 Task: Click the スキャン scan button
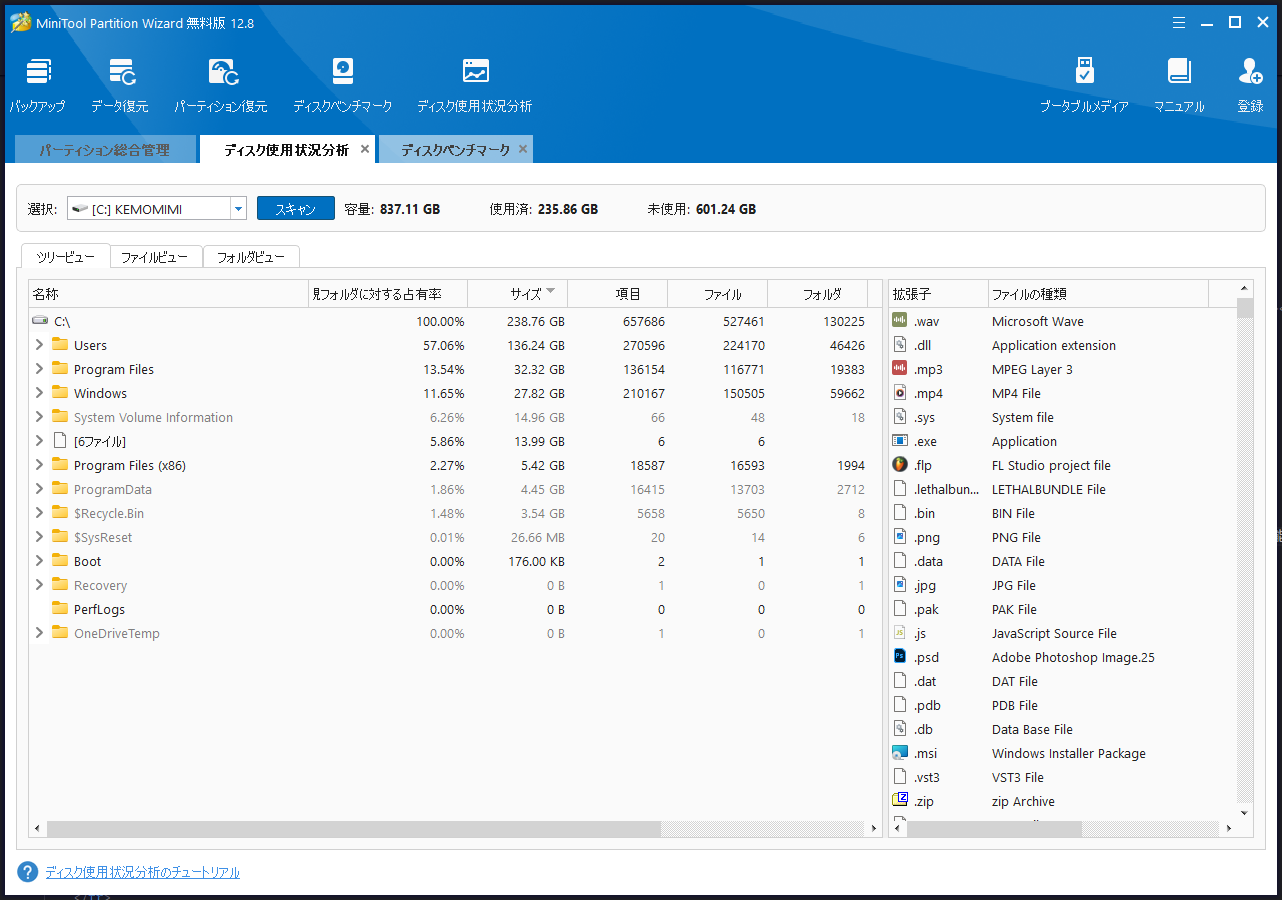click(x=295, y=209)
